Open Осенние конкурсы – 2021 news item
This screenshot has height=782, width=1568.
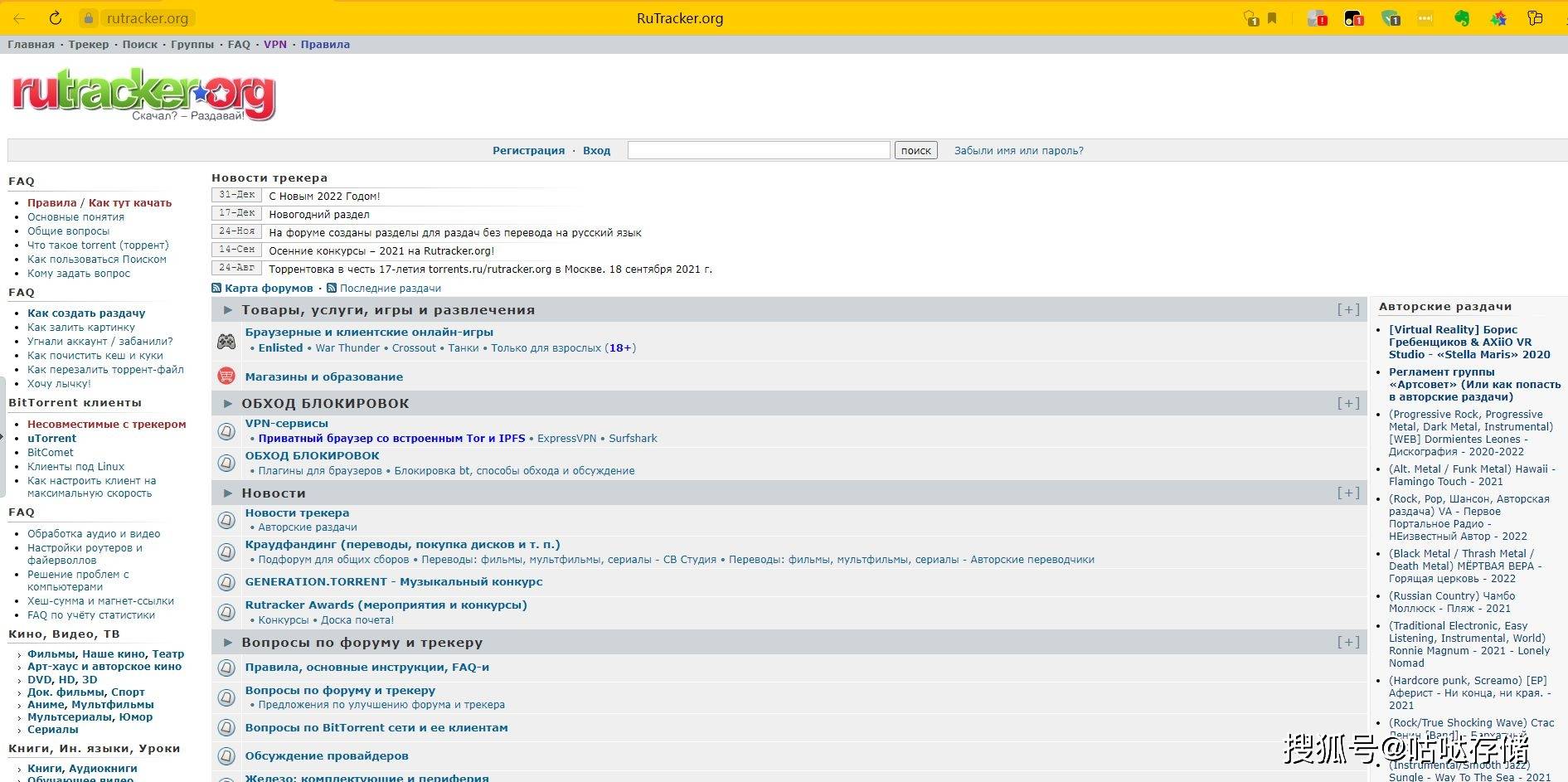click(381, 251)
